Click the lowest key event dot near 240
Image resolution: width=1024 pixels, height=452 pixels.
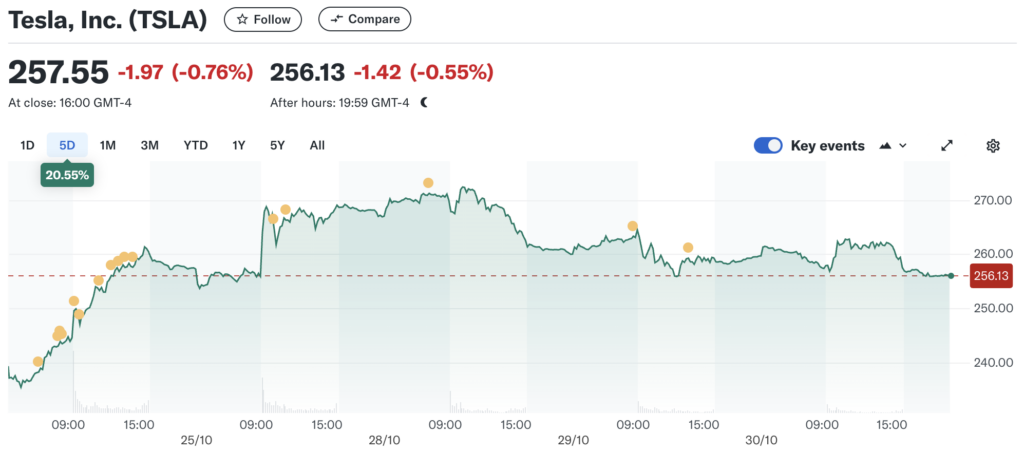point(38,362)
